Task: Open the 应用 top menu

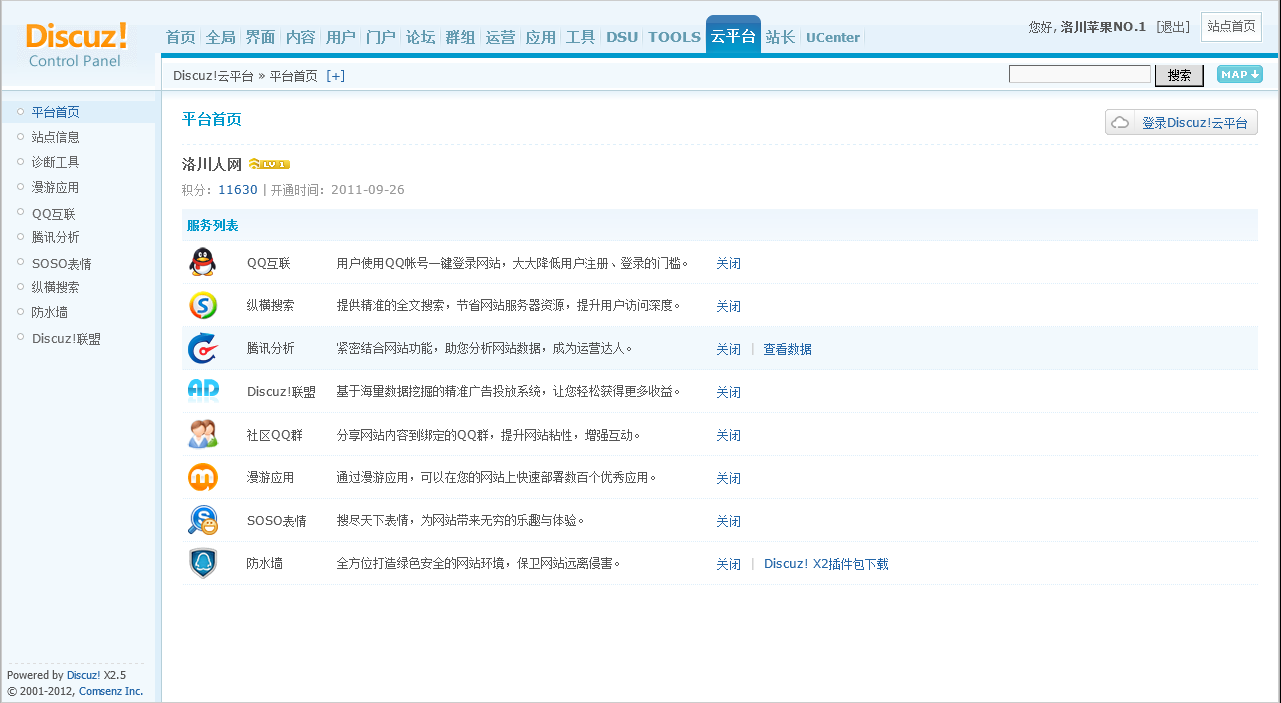Action: (541, 37)
